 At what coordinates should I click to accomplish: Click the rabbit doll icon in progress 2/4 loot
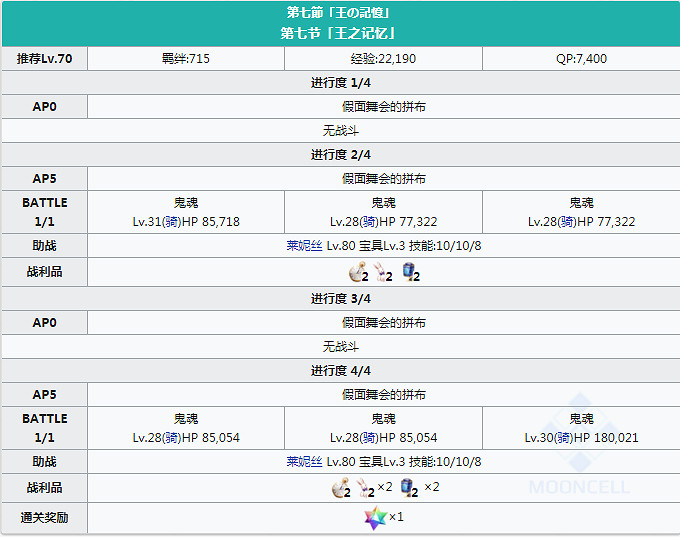(x=384, y=272)
